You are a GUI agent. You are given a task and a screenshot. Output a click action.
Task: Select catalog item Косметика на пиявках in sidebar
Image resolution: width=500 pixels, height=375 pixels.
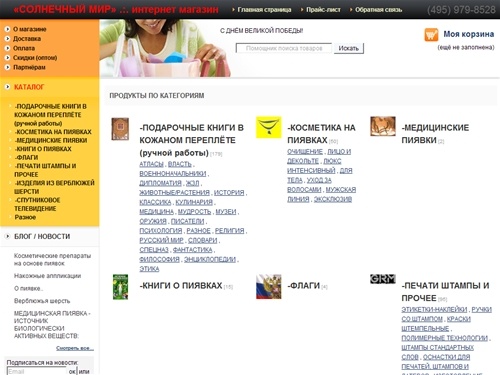(53, 132)
